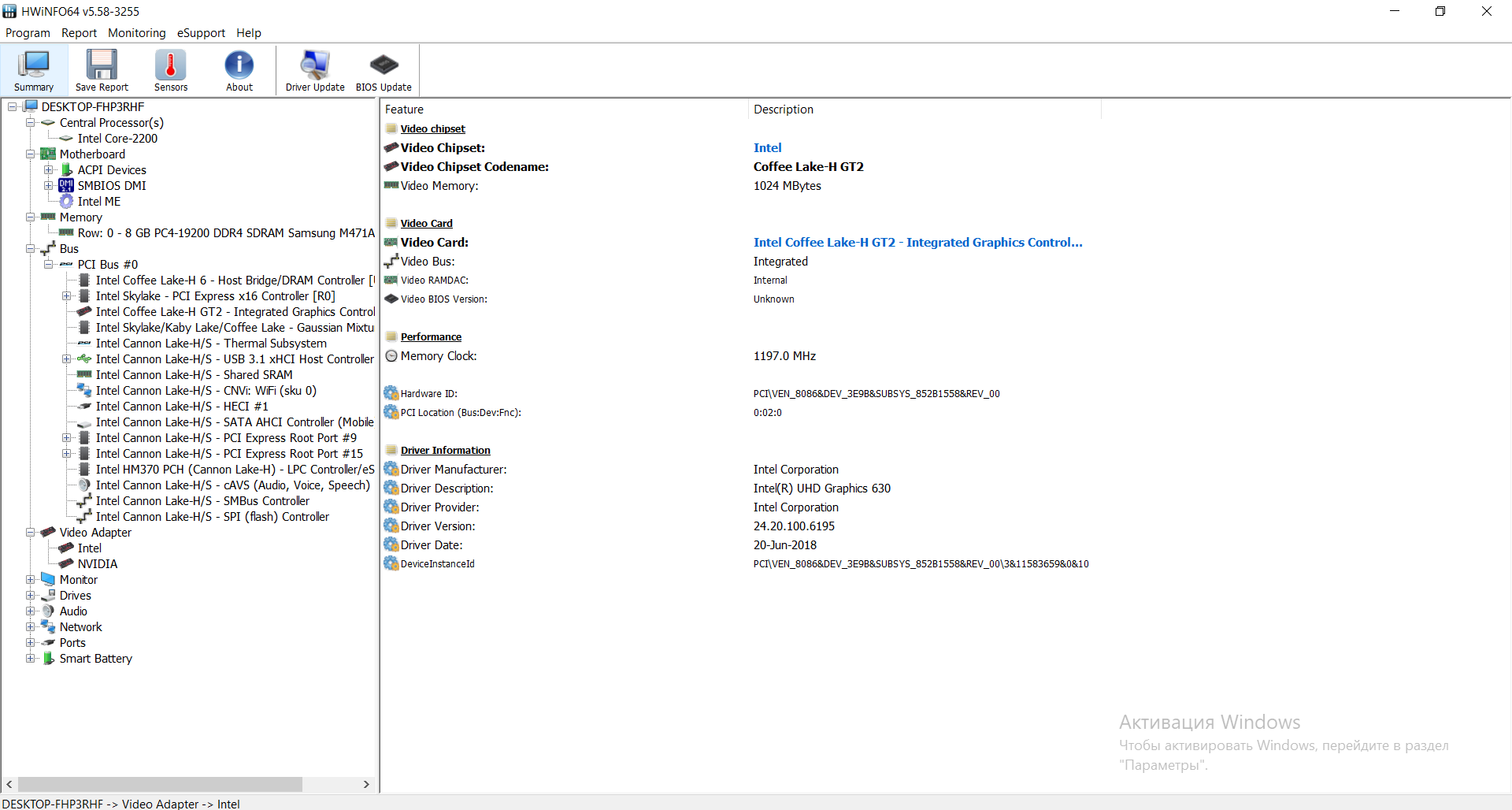The height and width of the screenshot is (810, 1512).
Task: Click the Drives tree icon
Action: [x=48, y=595]
